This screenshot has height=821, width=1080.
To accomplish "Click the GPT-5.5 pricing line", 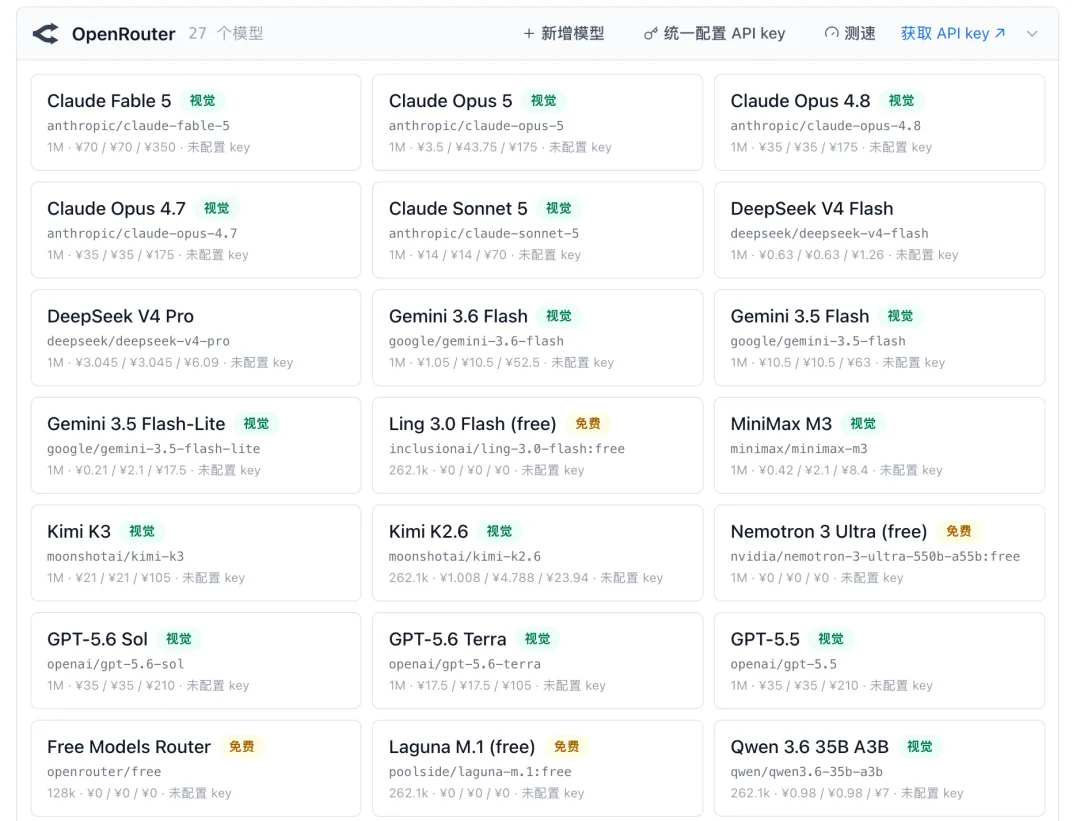I will pyautogui.click(x=831, y=685).
